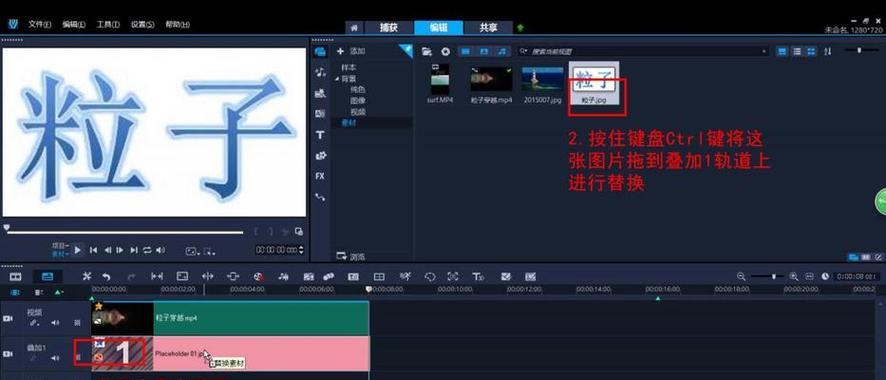Select the 图像 (Image) folder
Image resolution: width=886 pixels, height=380 pixels.
pos(358,101)
